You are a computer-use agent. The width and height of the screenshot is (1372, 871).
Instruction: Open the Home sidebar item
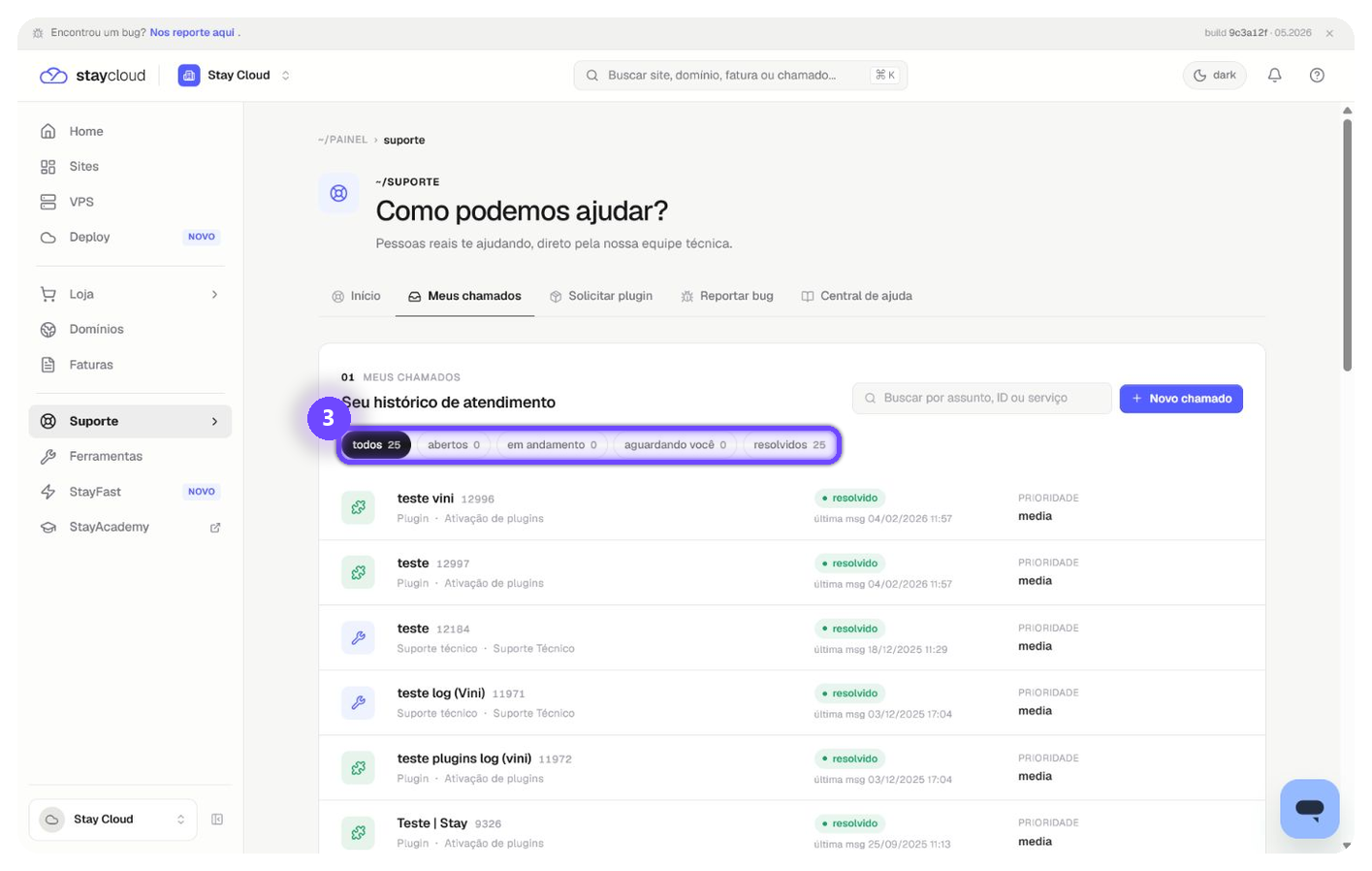click(x=130, y=131)
